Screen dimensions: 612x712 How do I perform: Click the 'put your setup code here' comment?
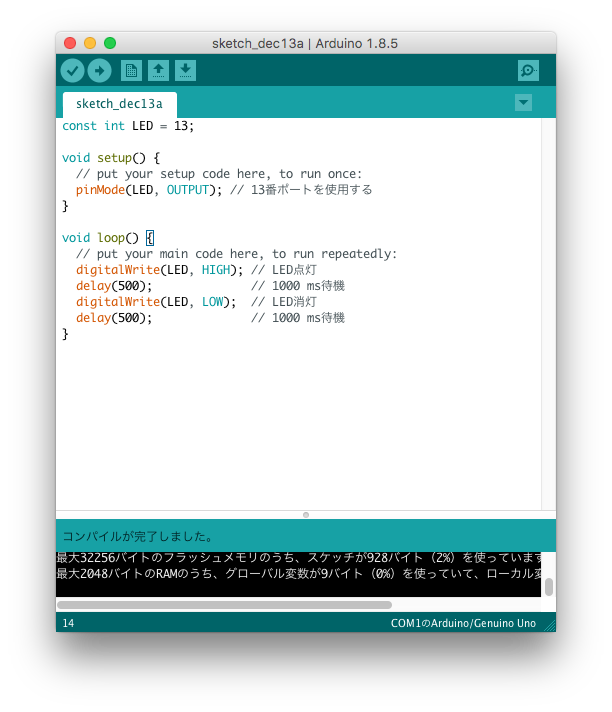(x=219, y=174)
